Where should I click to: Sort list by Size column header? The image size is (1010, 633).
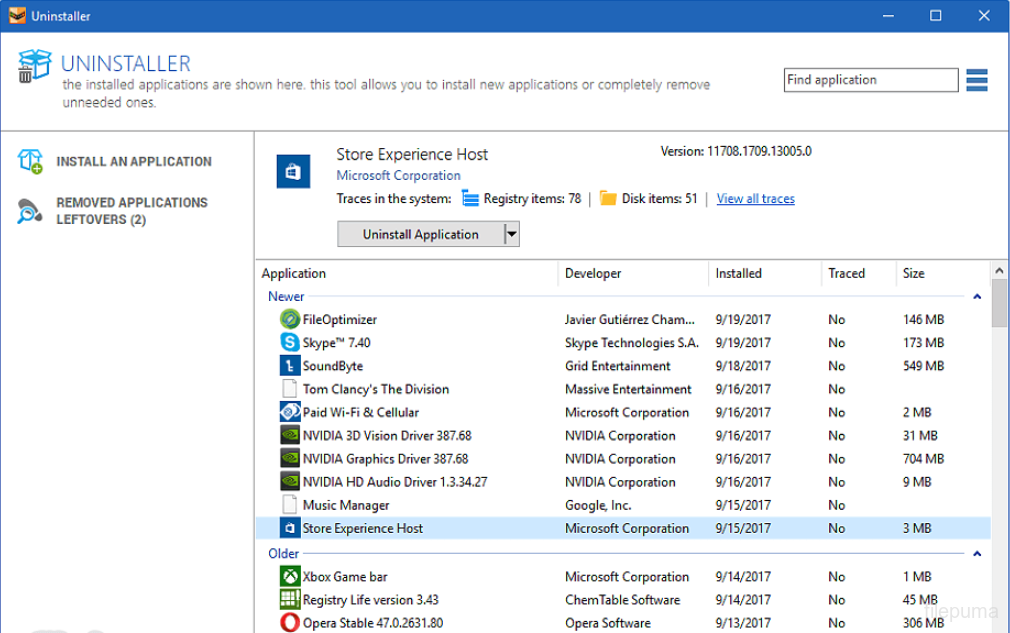[914, 273]
